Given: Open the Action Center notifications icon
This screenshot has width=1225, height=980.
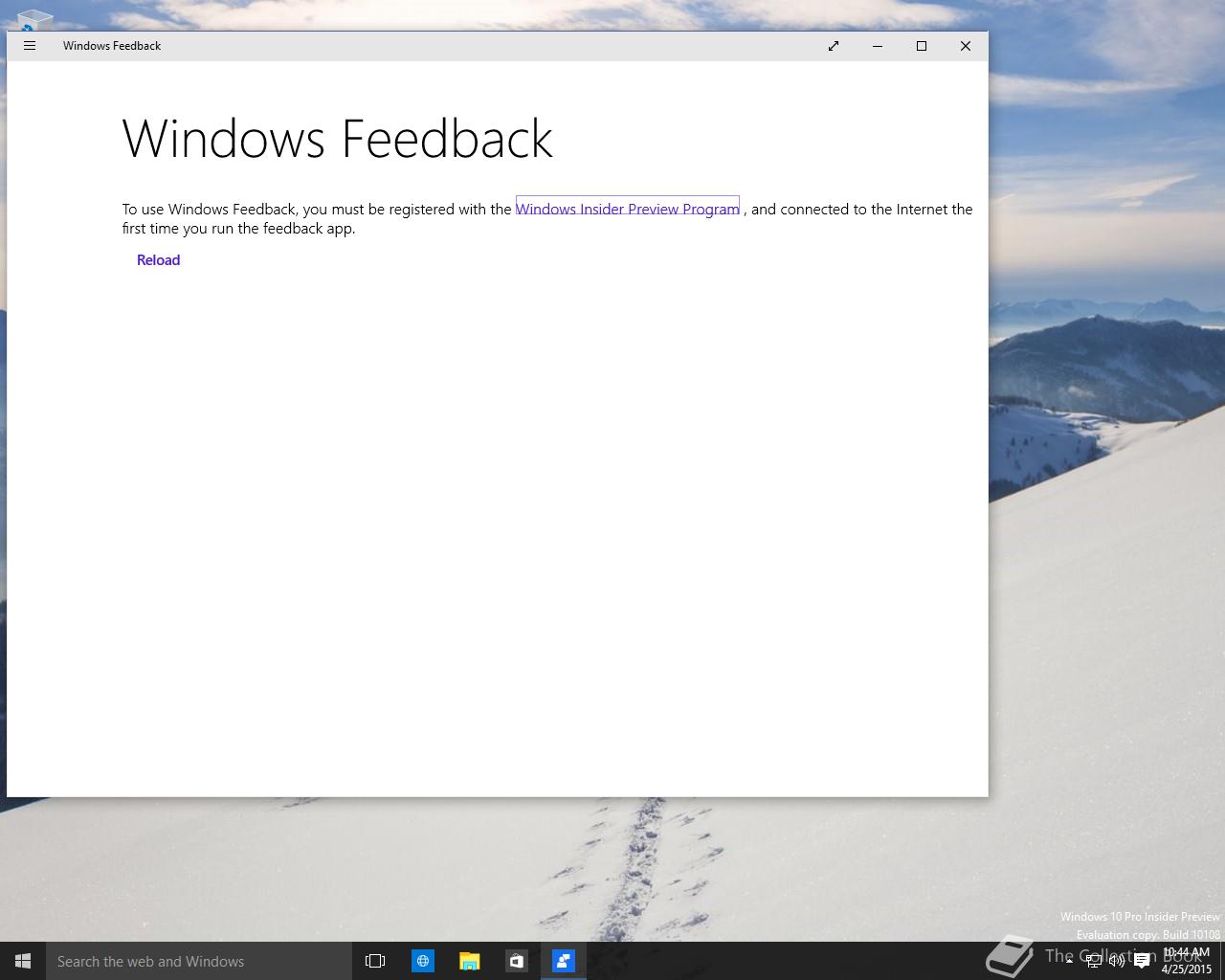Looking at the screenshot, I should (x=1142, y=961).
